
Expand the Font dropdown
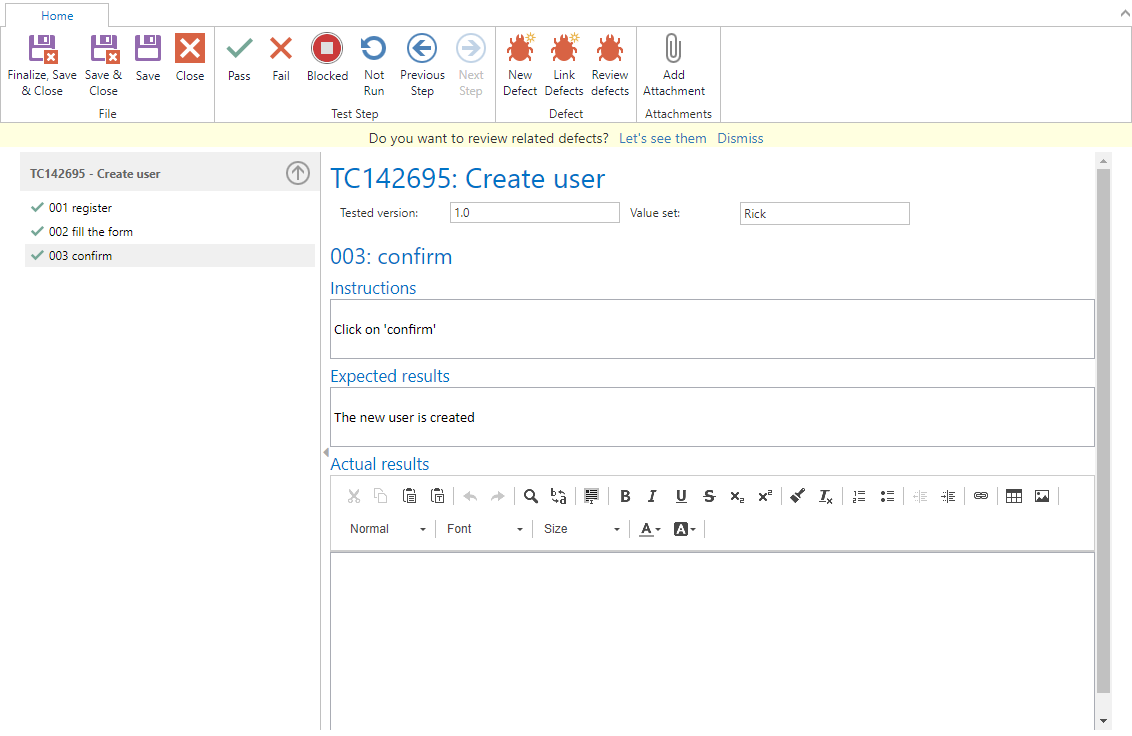tap(485, 529)
